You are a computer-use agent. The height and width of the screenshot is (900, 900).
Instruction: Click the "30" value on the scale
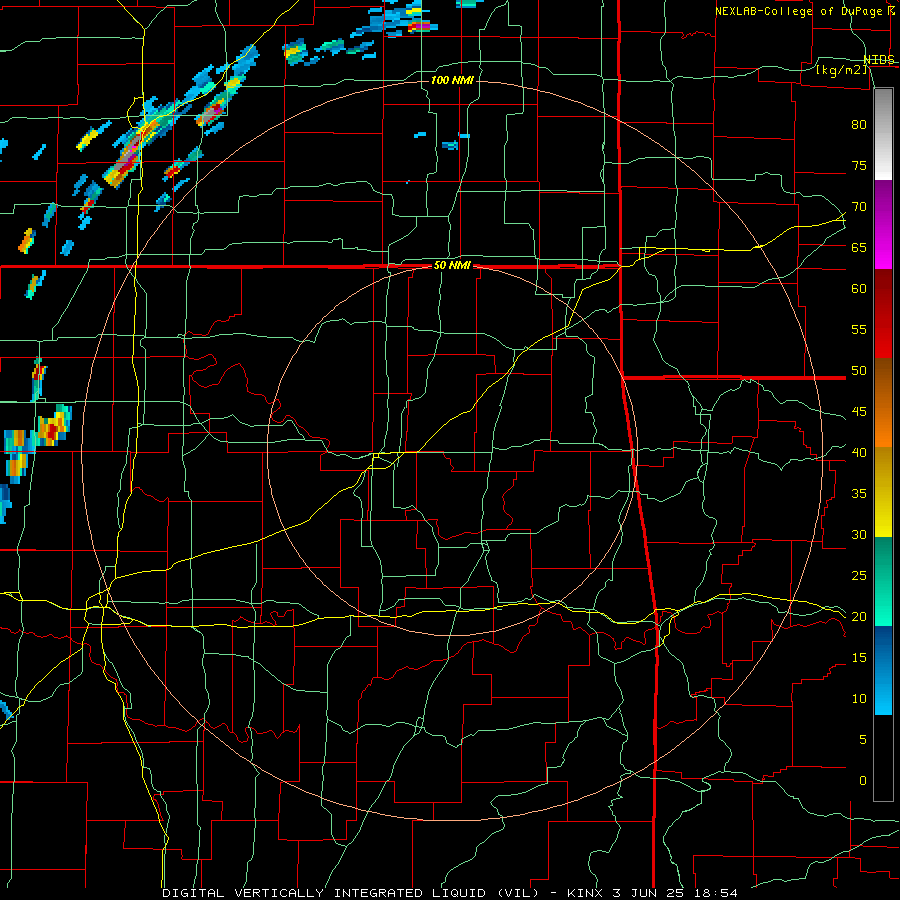[x=859, y=534]
